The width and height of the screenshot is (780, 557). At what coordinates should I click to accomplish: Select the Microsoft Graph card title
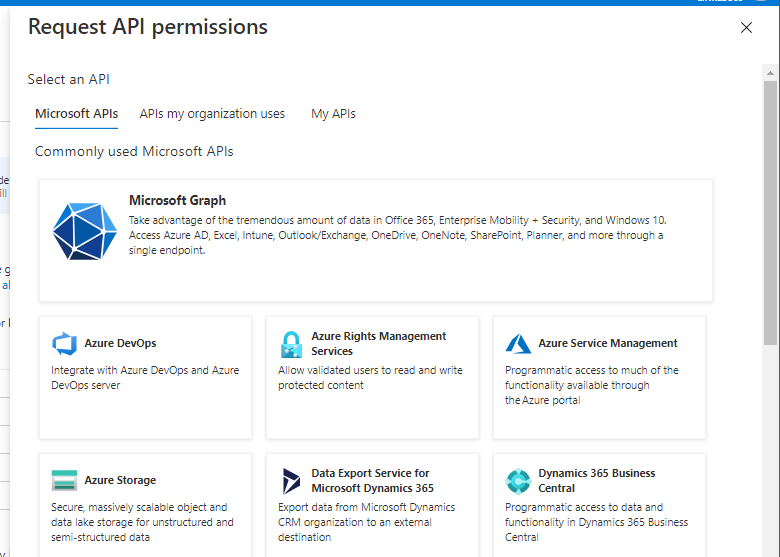(x=178, y=200)
